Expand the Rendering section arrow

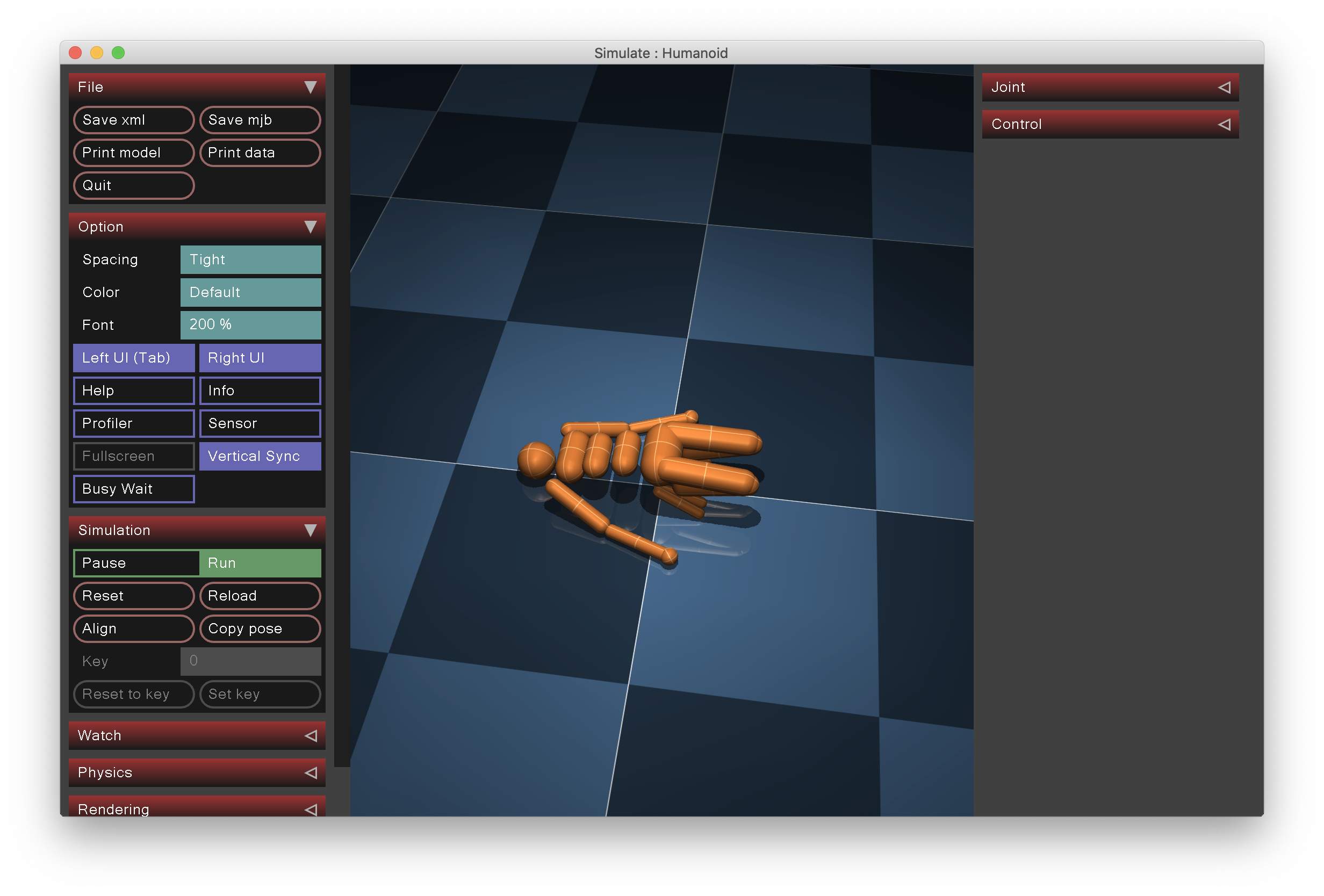click(311, 809)
